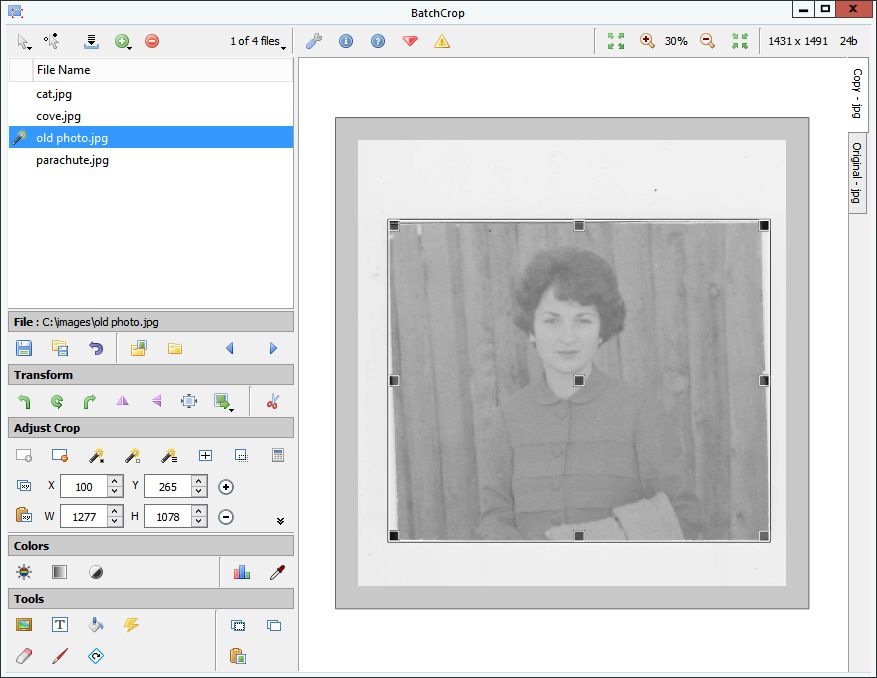Click the scissors crop icon
877x678 pixels.
click(x=272, y=401)
